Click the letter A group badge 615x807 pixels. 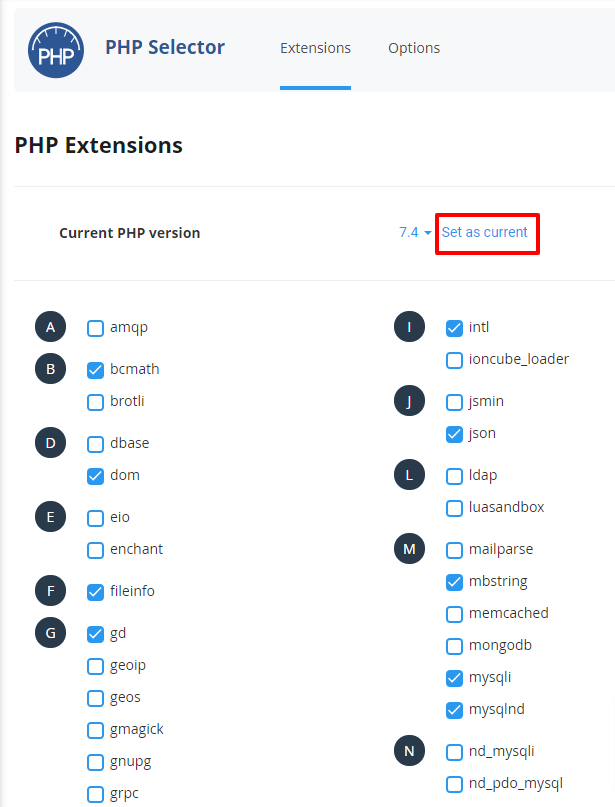click(50, 327)
